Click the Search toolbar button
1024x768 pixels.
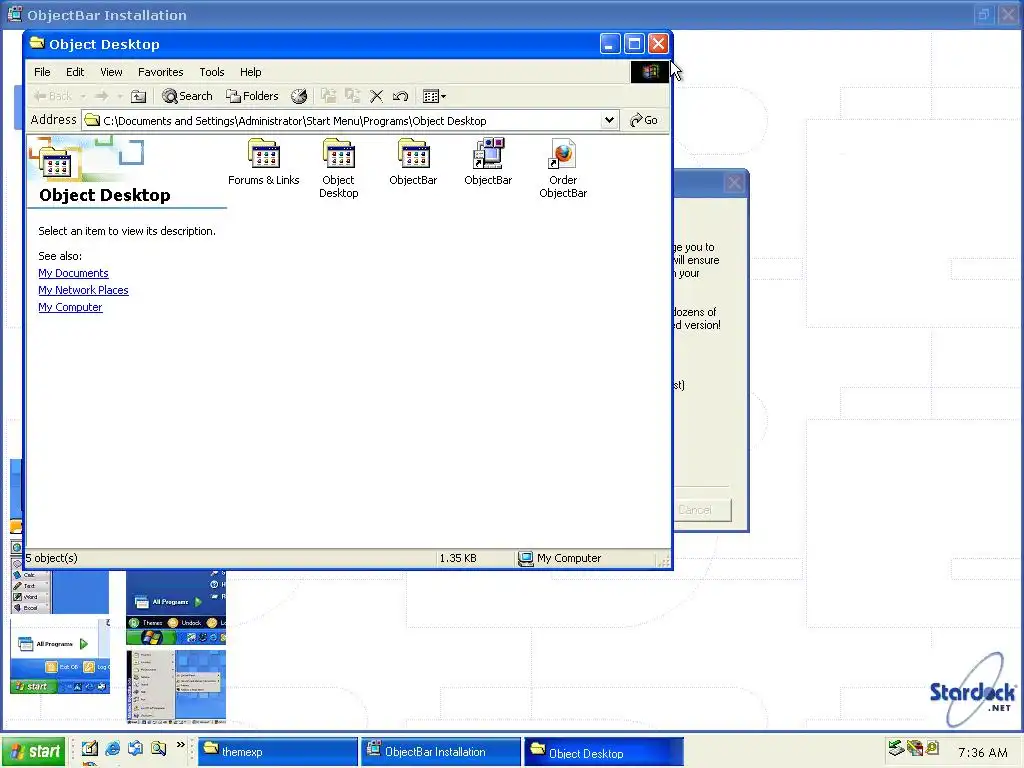click(x=187, y=97)
